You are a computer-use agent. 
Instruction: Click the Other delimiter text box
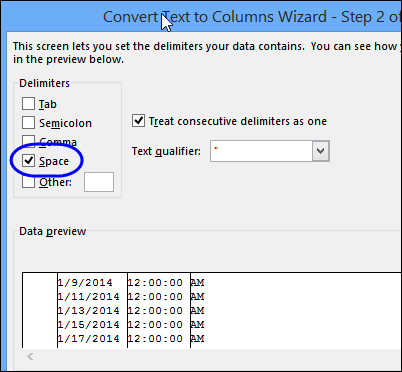click(99, 182)
